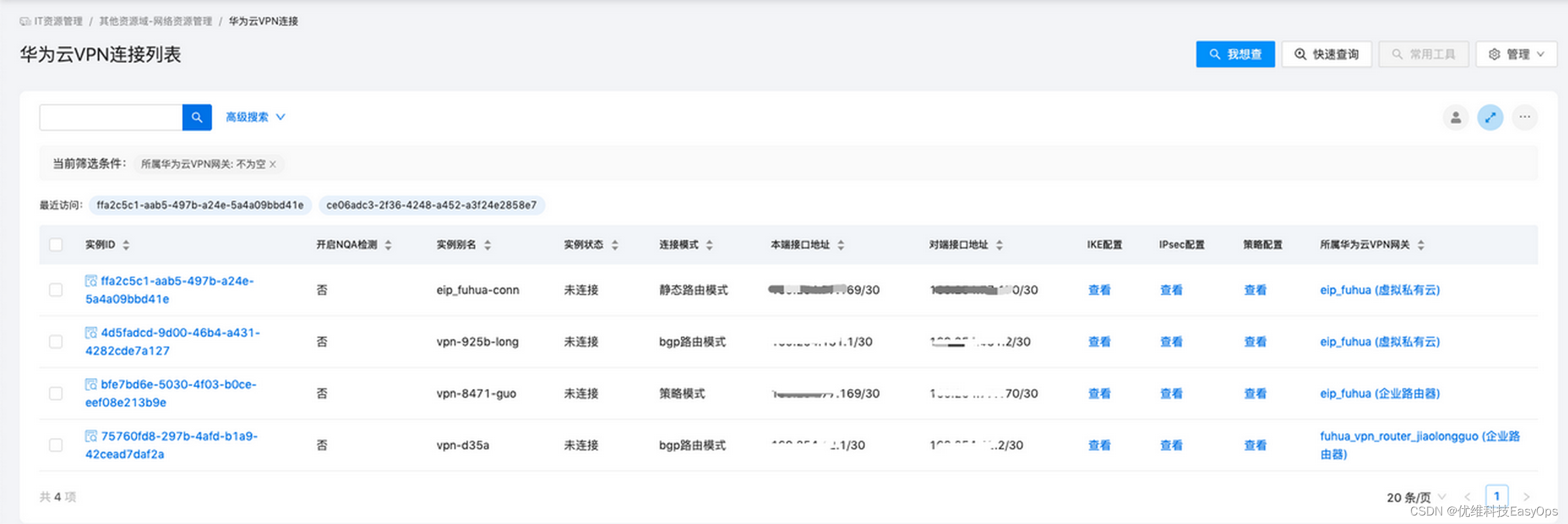Click the vpn-8471-guo alias cell
Screen dimensions: 1568x524
[x=476, y=394]
